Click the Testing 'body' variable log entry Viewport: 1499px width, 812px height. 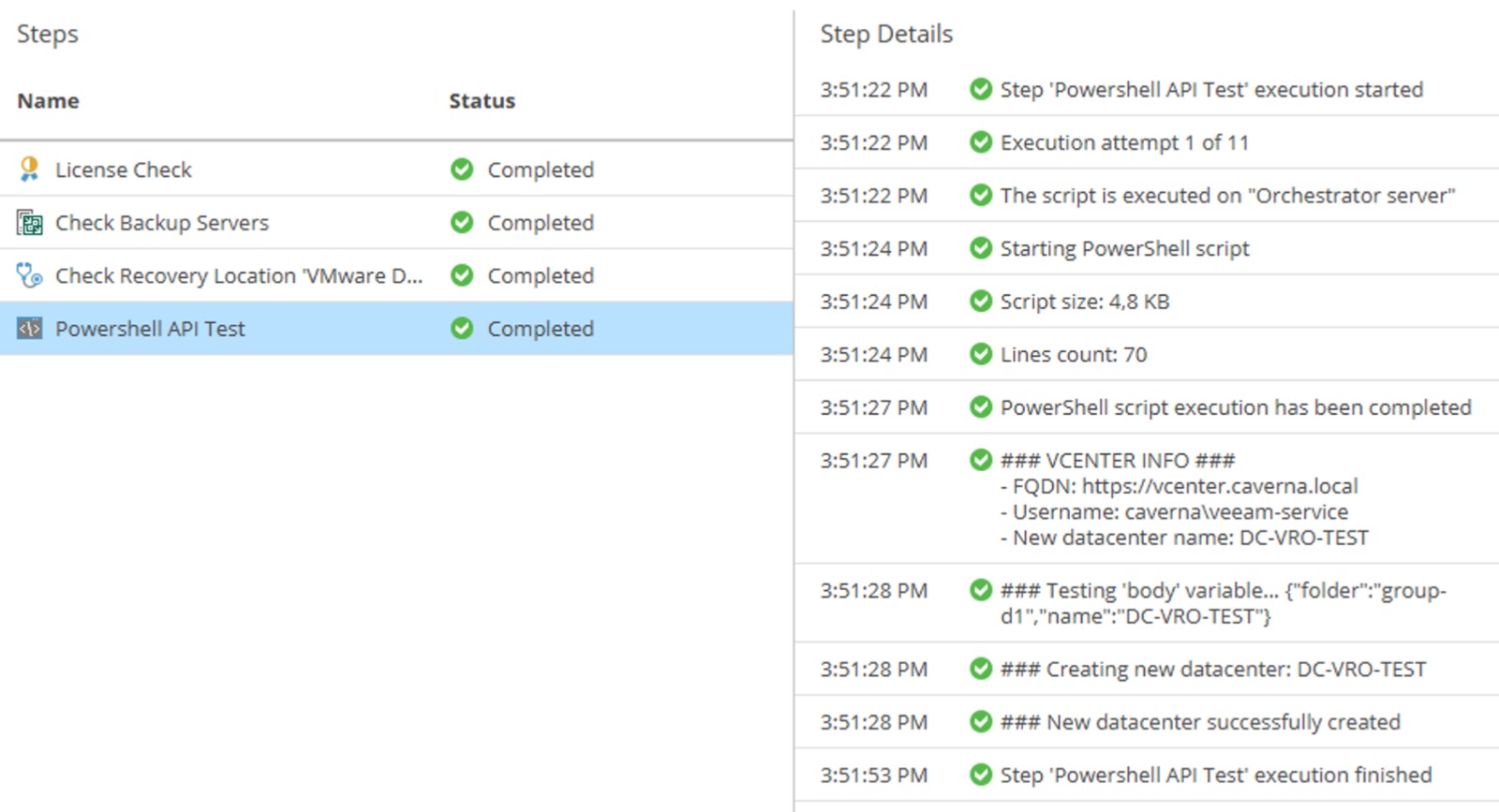tap(1223, 603)
